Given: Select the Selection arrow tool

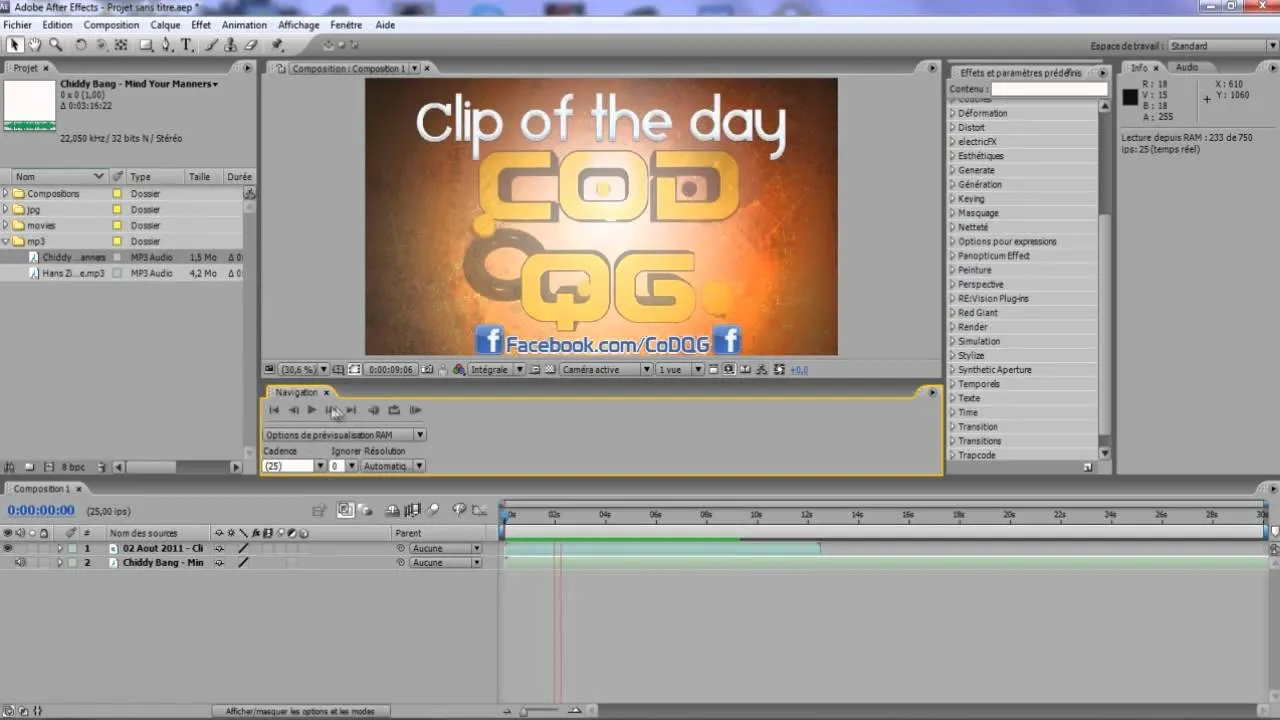Looking at the screenshot, I should (x=14, y=45).
